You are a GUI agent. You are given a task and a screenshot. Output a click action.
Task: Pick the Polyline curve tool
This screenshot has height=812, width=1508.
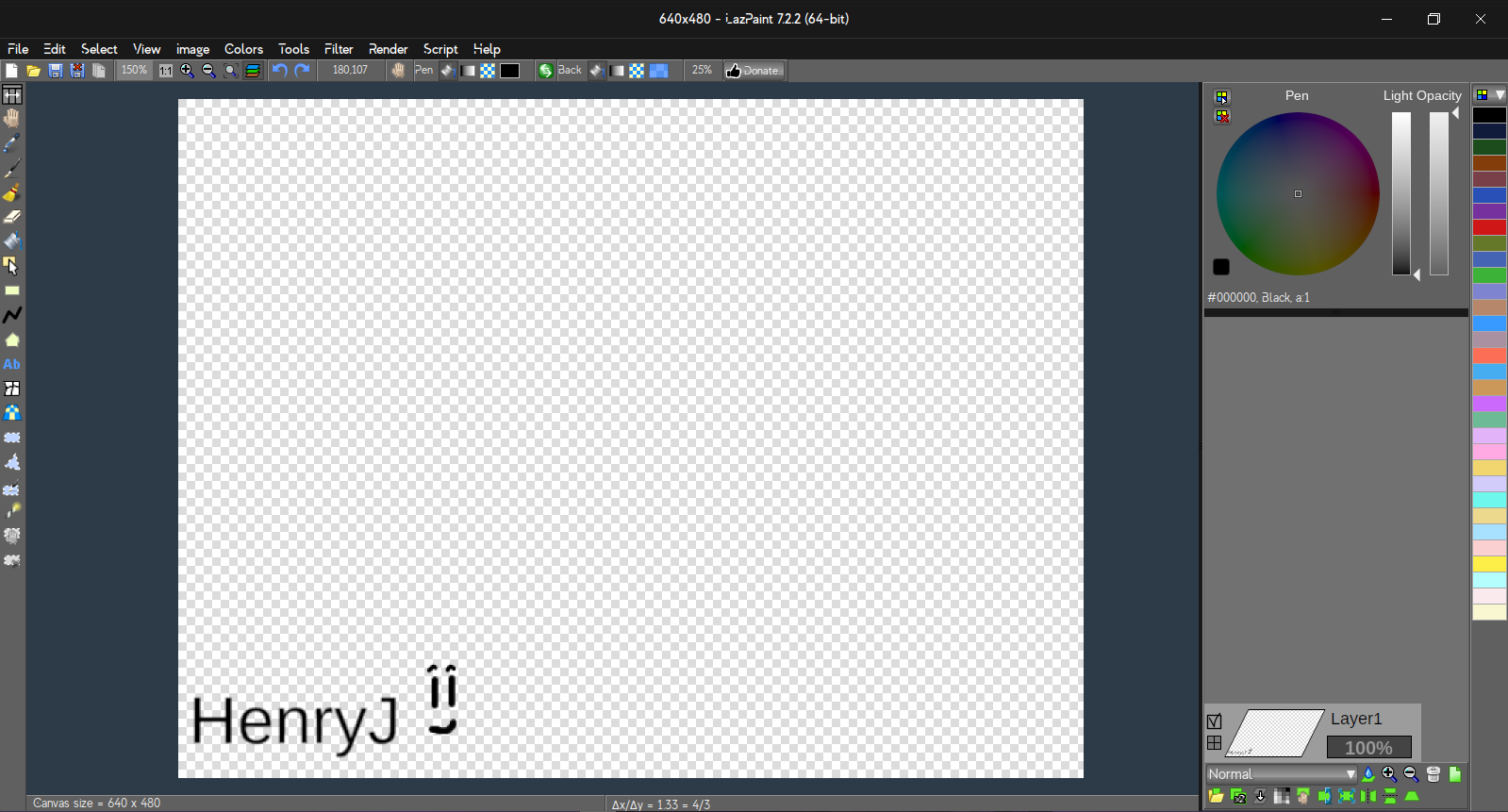[12, 315]
